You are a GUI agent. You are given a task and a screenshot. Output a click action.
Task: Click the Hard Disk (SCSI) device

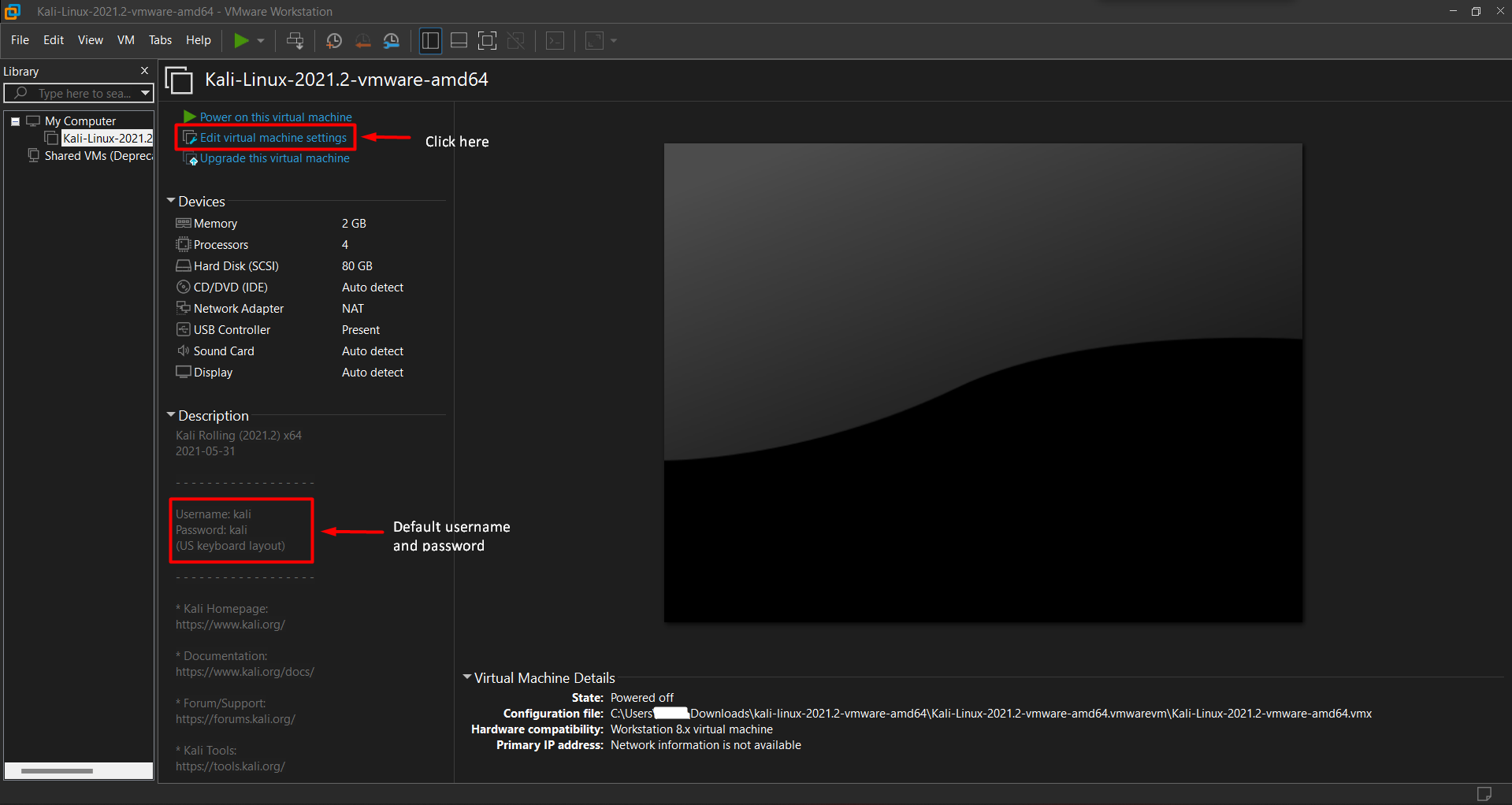[x=236, y=266]
